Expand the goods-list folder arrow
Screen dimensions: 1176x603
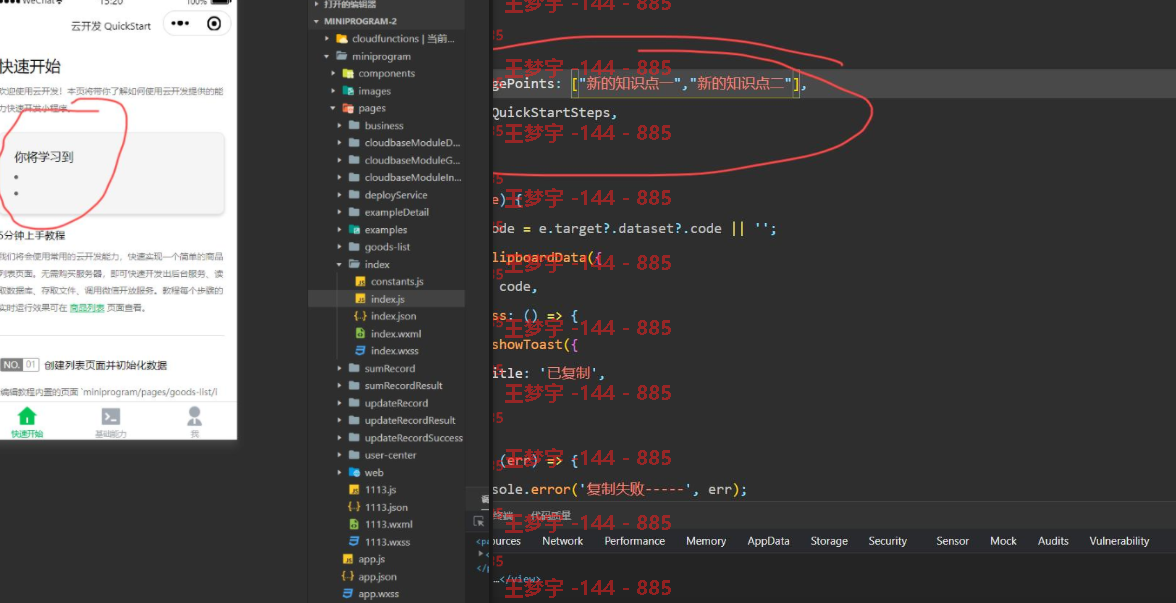pyautogui.click(x=339, y=247)
